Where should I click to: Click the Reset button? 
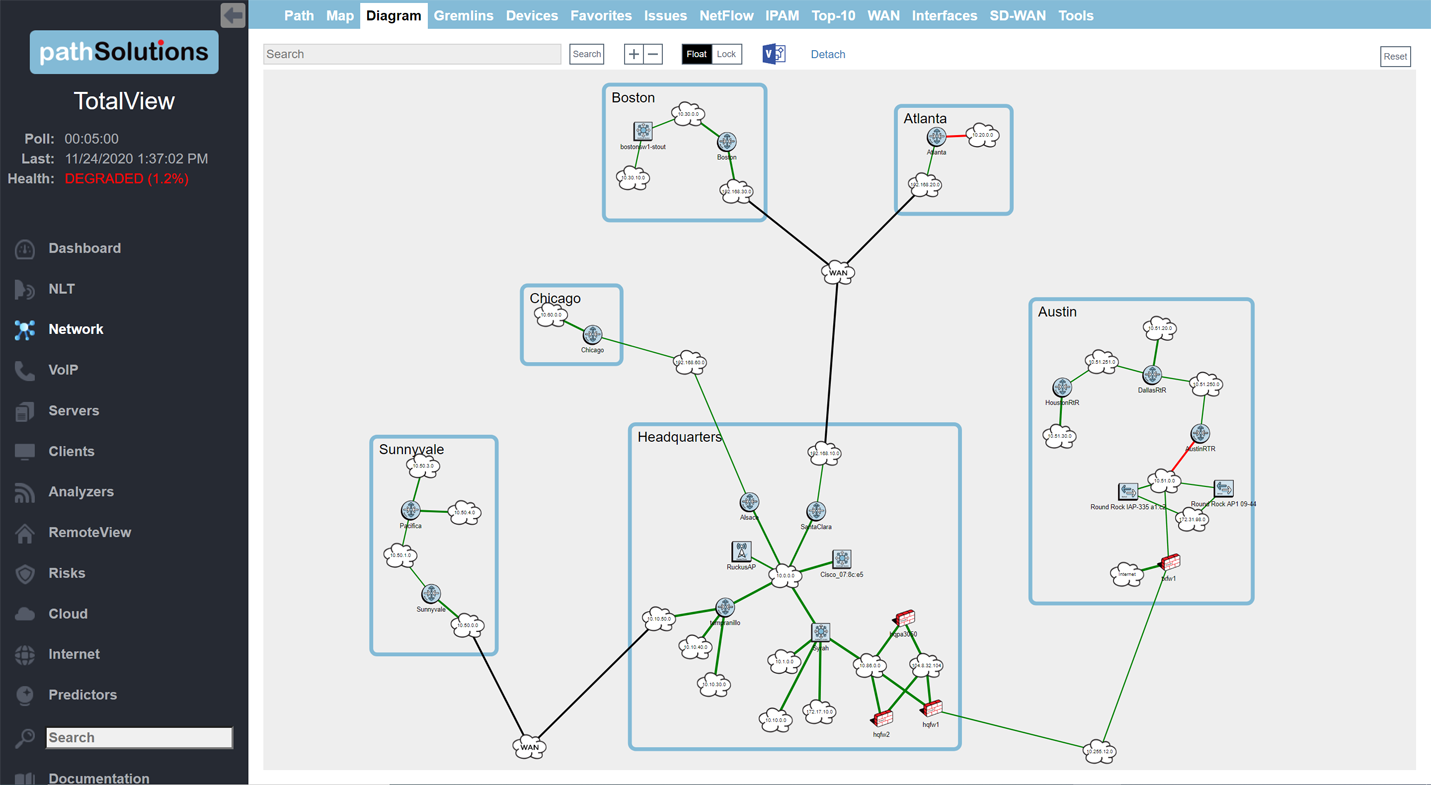[x=1395, y=57]
